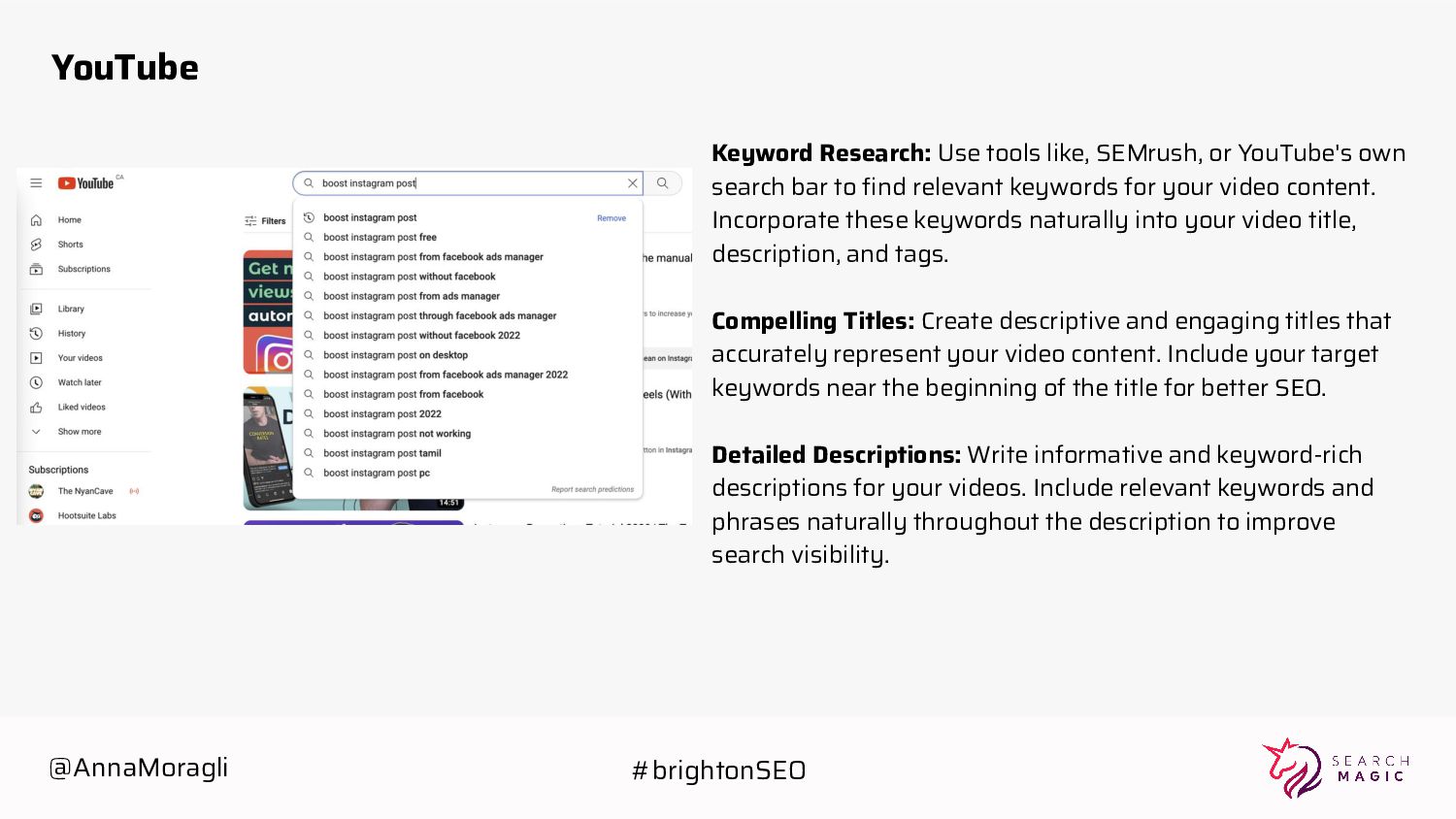
Task: Open the Library icon in sidebar
Action: tap(36, 309)
